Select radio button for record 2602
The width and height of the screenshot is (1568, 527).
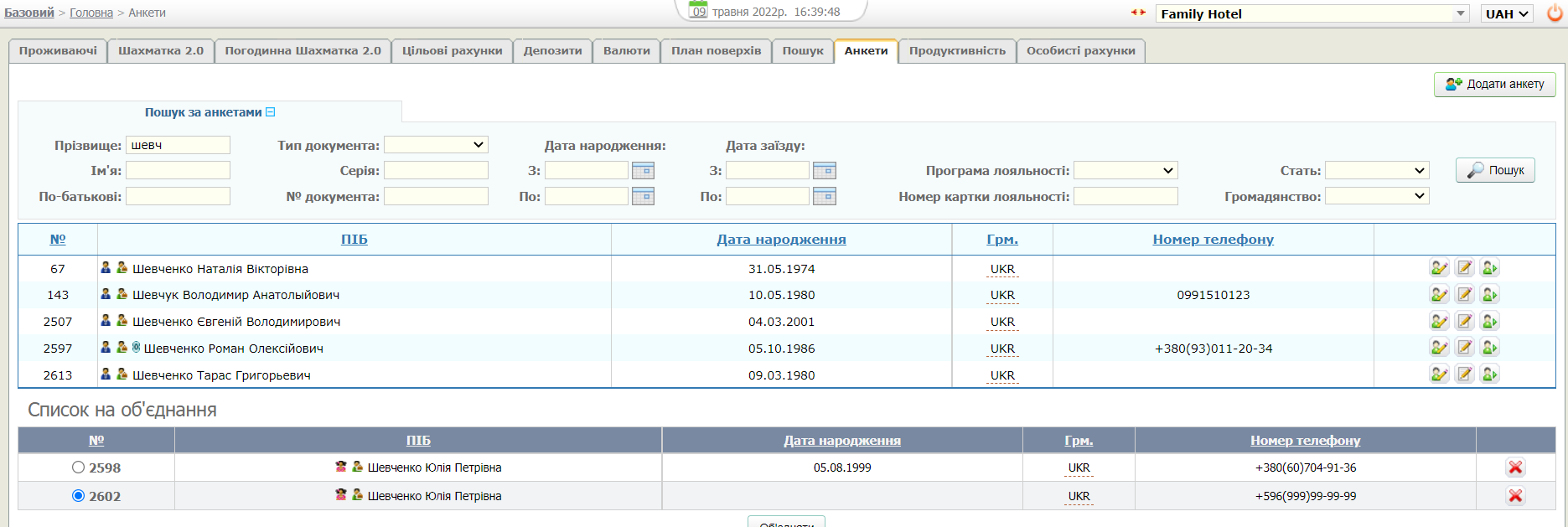(79, 496)
